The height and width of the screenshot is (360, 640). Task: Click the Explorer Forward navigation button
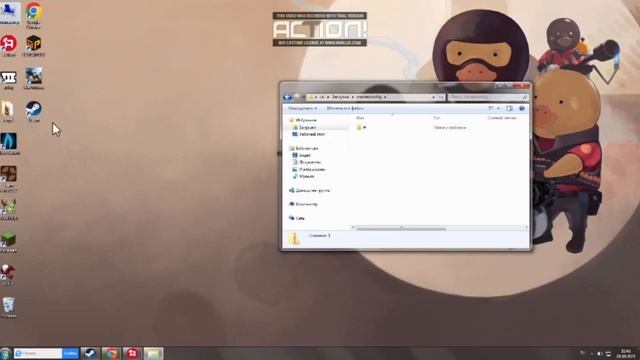click(x=297, y=97)
